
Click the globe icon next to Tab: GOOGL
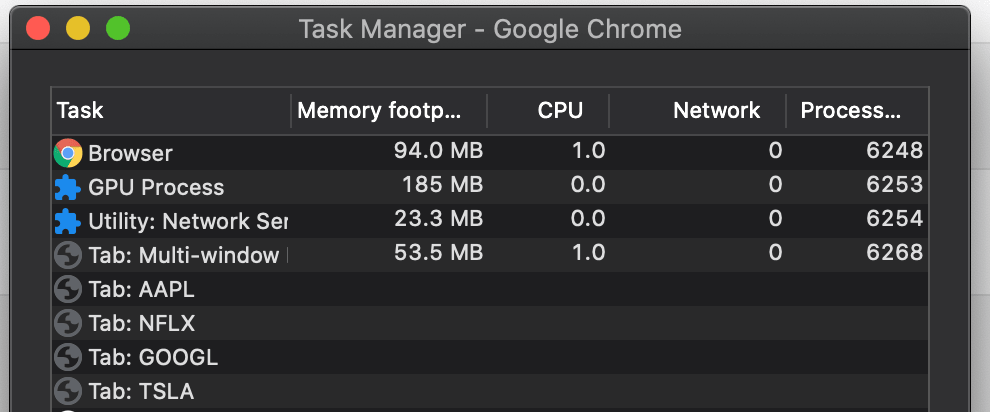(x=68, y=357)
